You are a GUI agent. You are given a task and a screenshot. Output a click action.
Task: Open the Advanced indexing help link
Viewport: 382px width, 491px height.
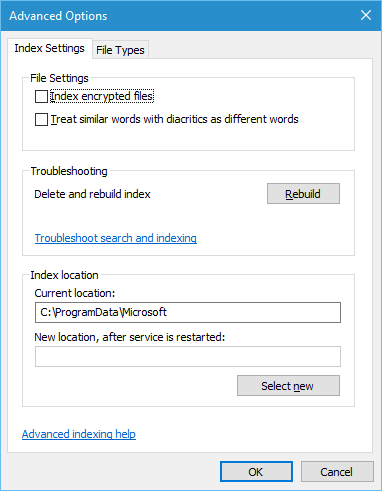[x=79, y=434]
